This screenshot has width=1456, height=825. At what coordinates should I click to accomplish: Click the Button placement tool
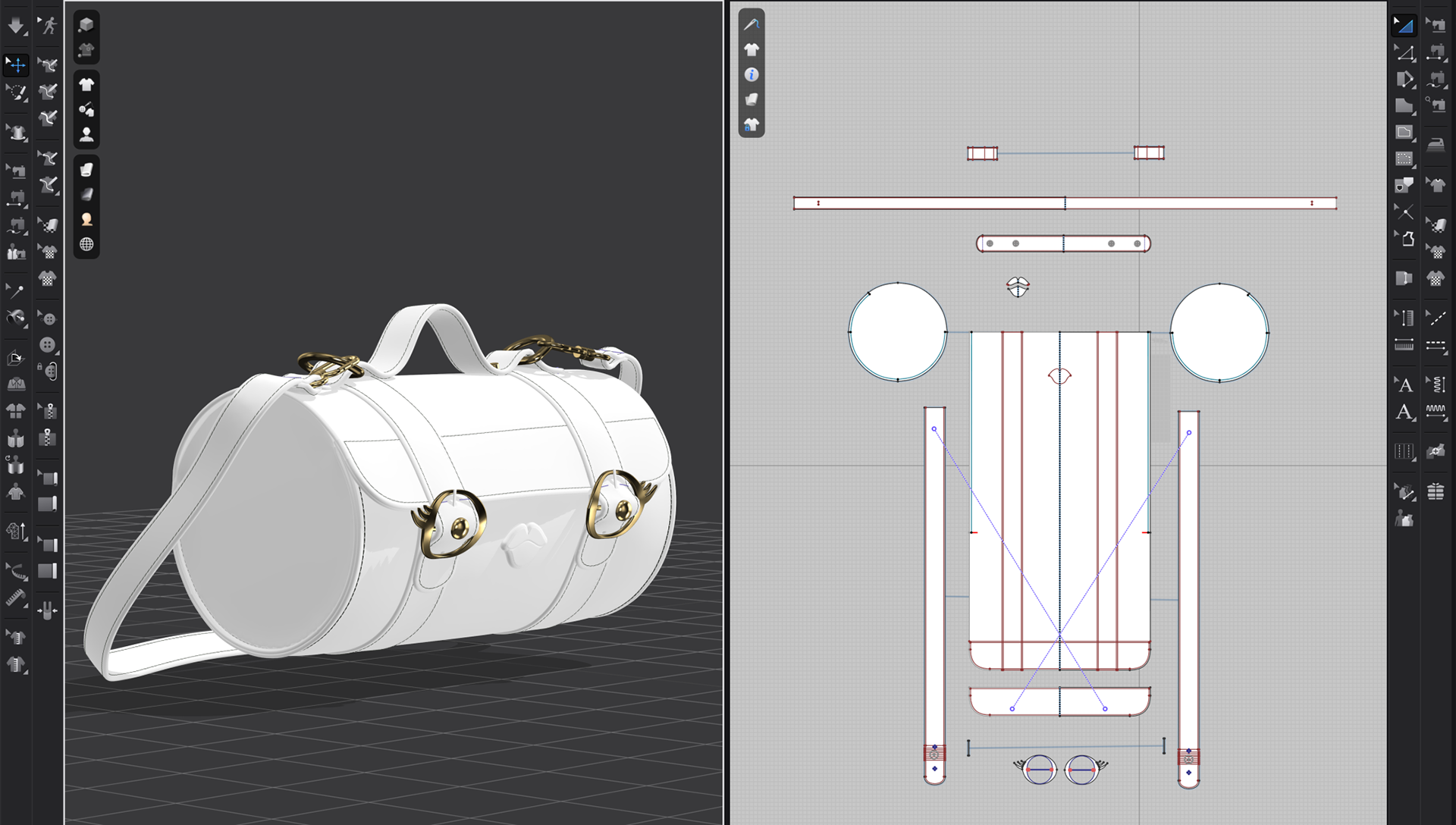click(48, 345)
